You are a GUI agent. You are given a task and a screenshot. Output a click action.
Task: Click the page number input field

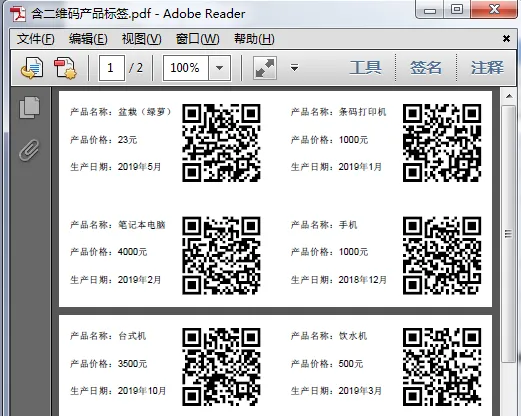pos(112,68)
